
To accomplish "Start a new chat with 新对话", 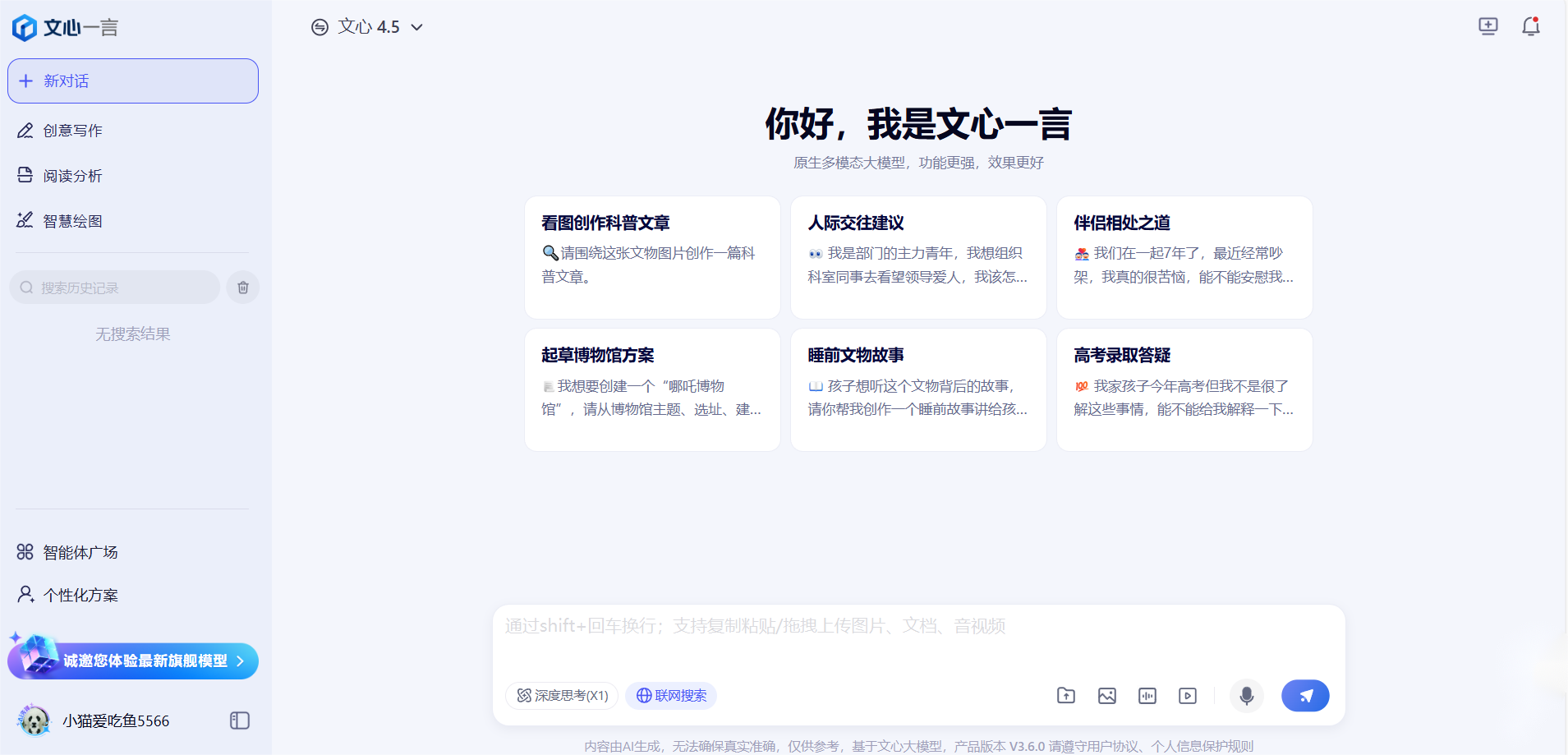I will [133, 81].
